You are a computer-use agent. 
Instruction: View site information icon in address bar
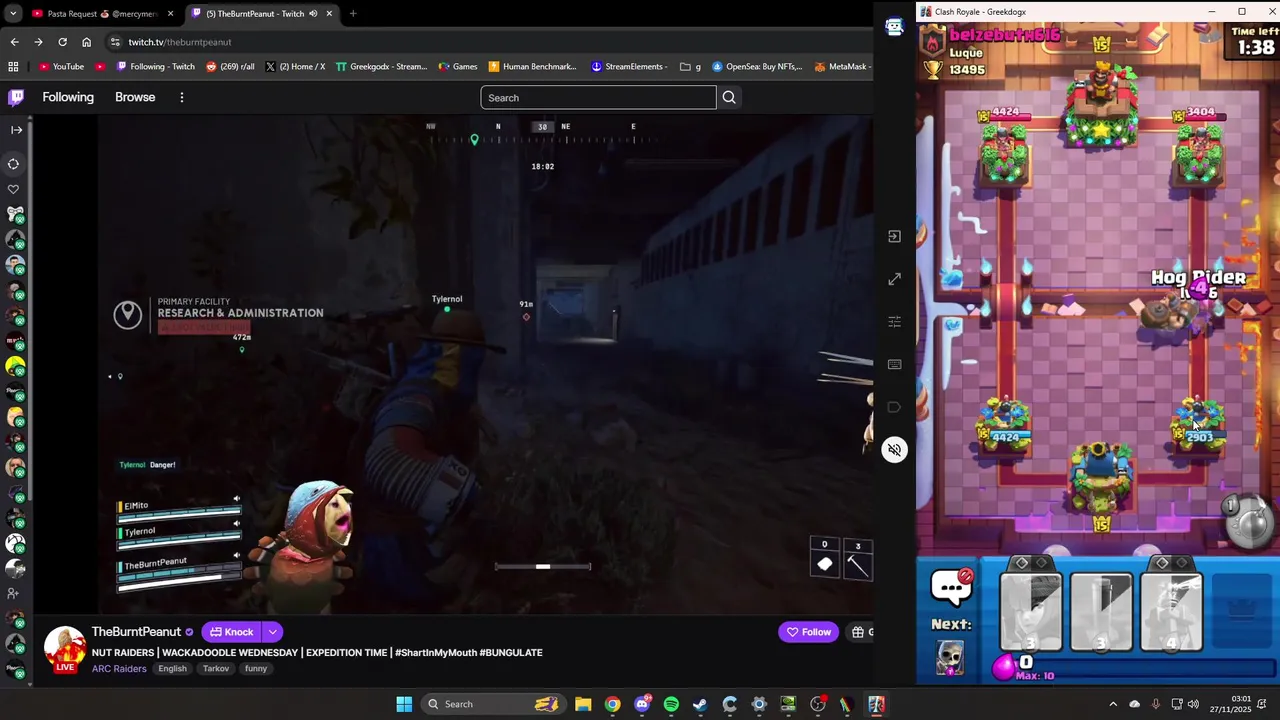[x=116, y=42]
